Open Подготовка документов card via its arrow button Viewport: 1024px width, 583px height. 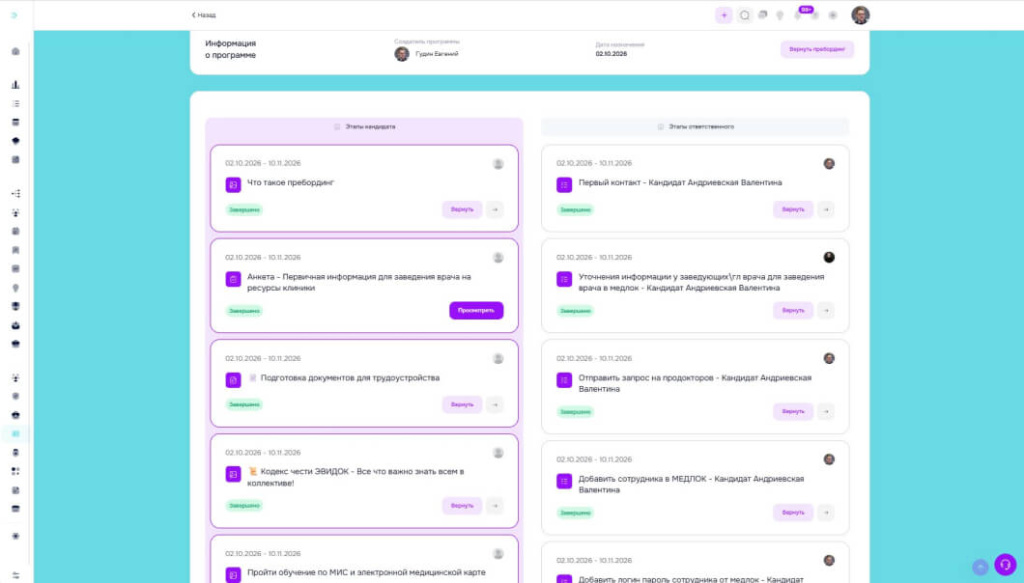tap(495, 405)
